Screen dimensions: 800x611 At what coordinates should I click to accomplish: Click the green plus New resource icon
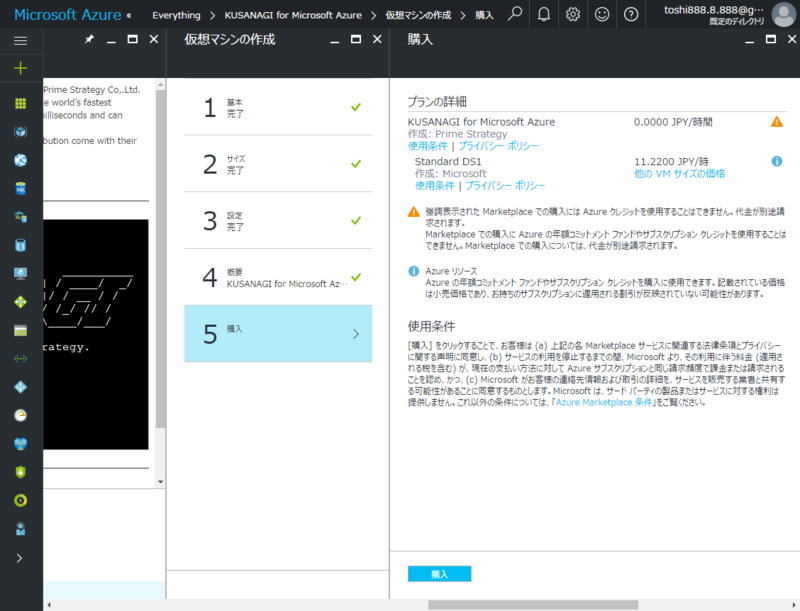[20, 68]
